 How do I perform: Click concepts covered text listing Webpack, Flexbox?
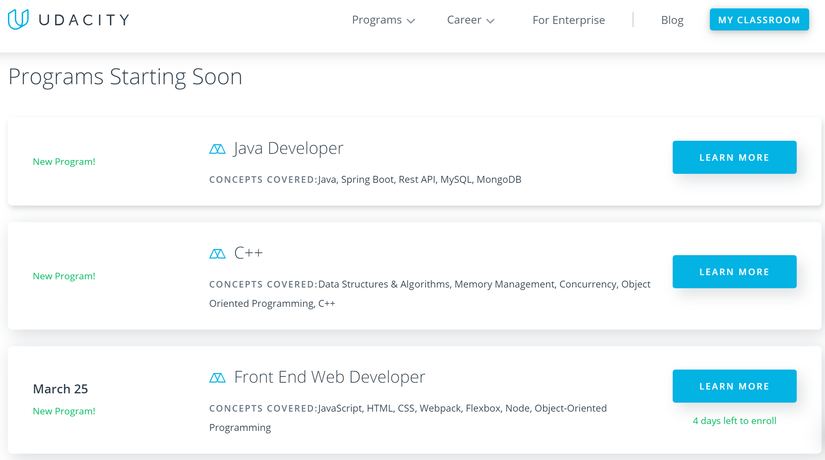coord(408,418)
